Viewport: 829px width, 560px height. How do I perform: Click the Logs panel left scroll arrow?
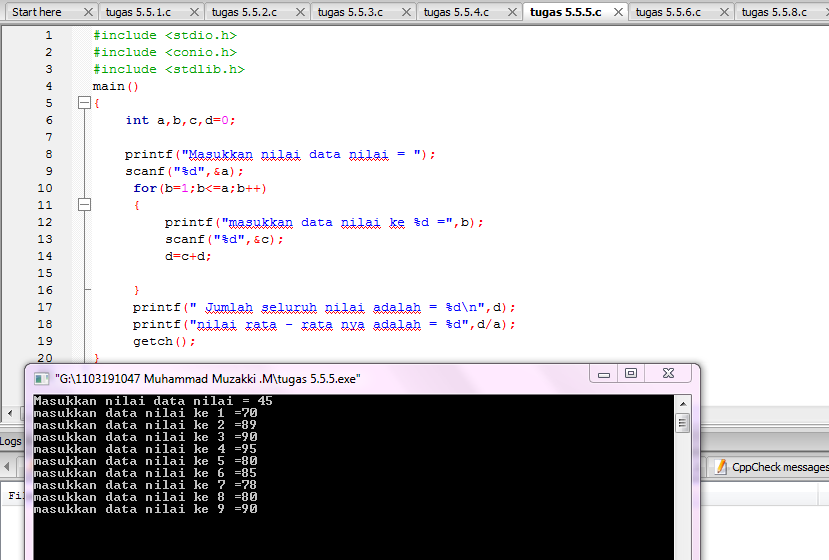coord(7,467)
